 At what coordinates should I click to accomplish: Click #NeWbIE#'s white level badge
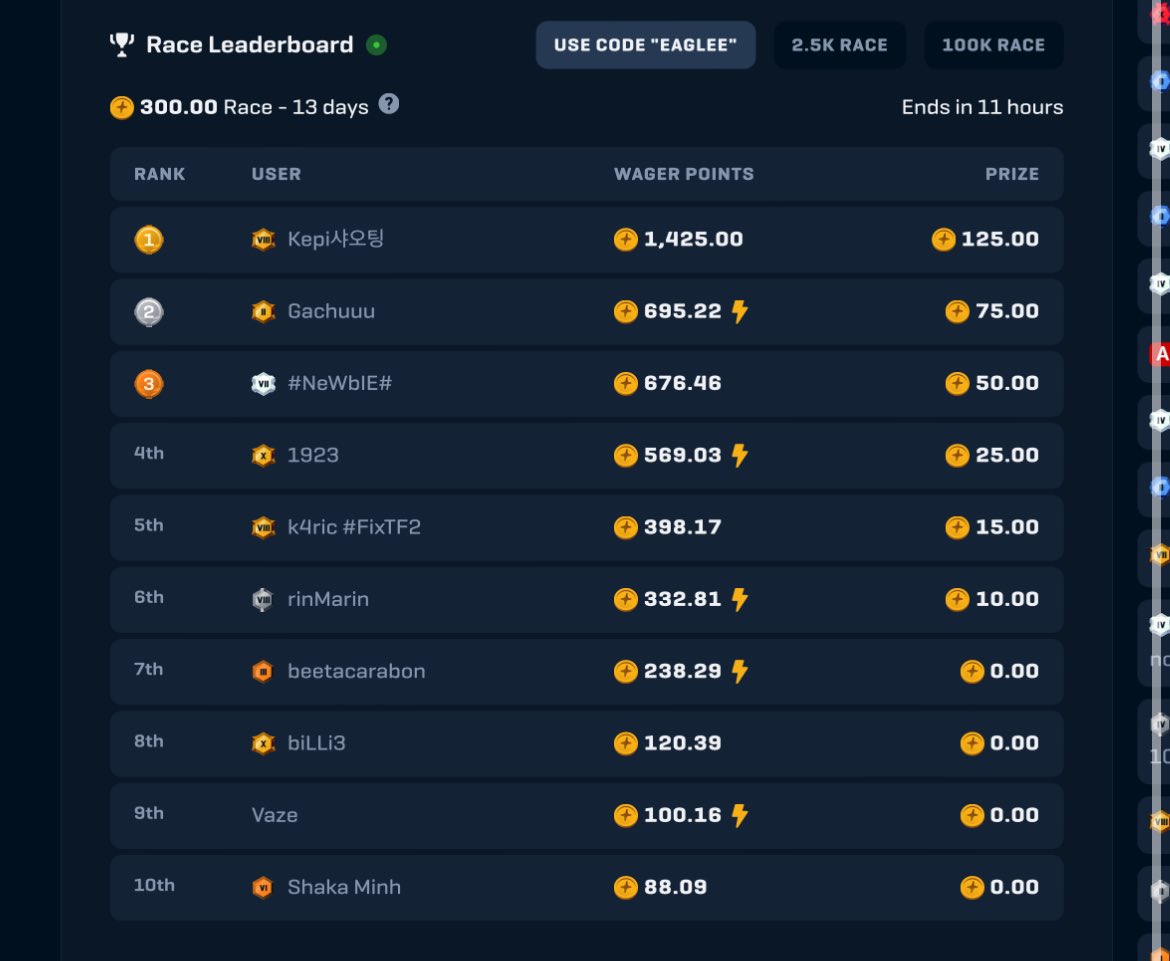click(x=263, y=384)
